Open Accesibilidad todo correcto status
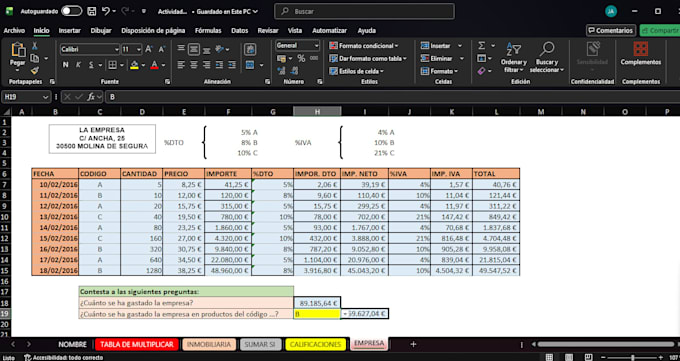The width and height of the screenshot is (680, 361). [x=63, y=358]
